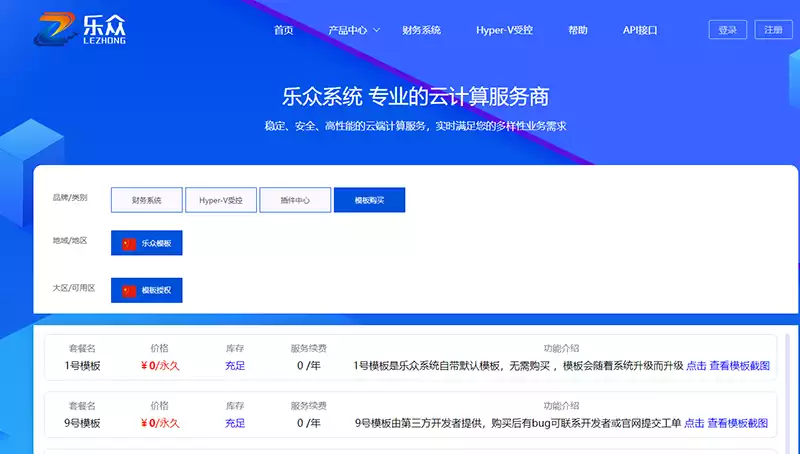Choose the 乐众模板 region button
The width and height of the screenshot is (800, 454).
[x=146, y=243]
